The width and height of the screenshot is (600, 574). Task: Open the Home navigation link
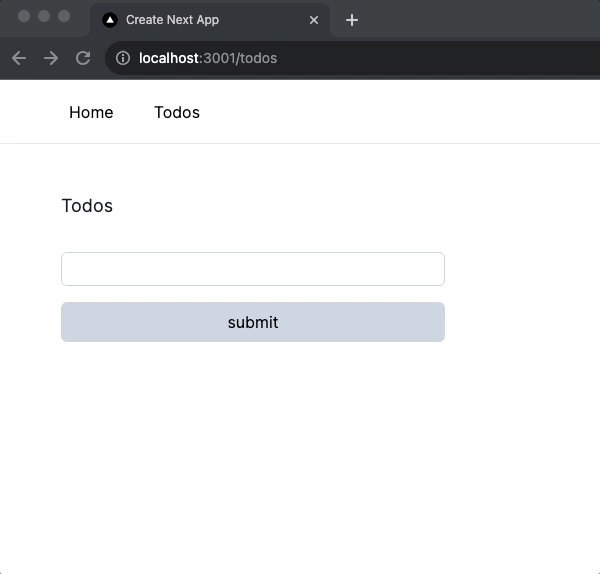pos(91,113)
